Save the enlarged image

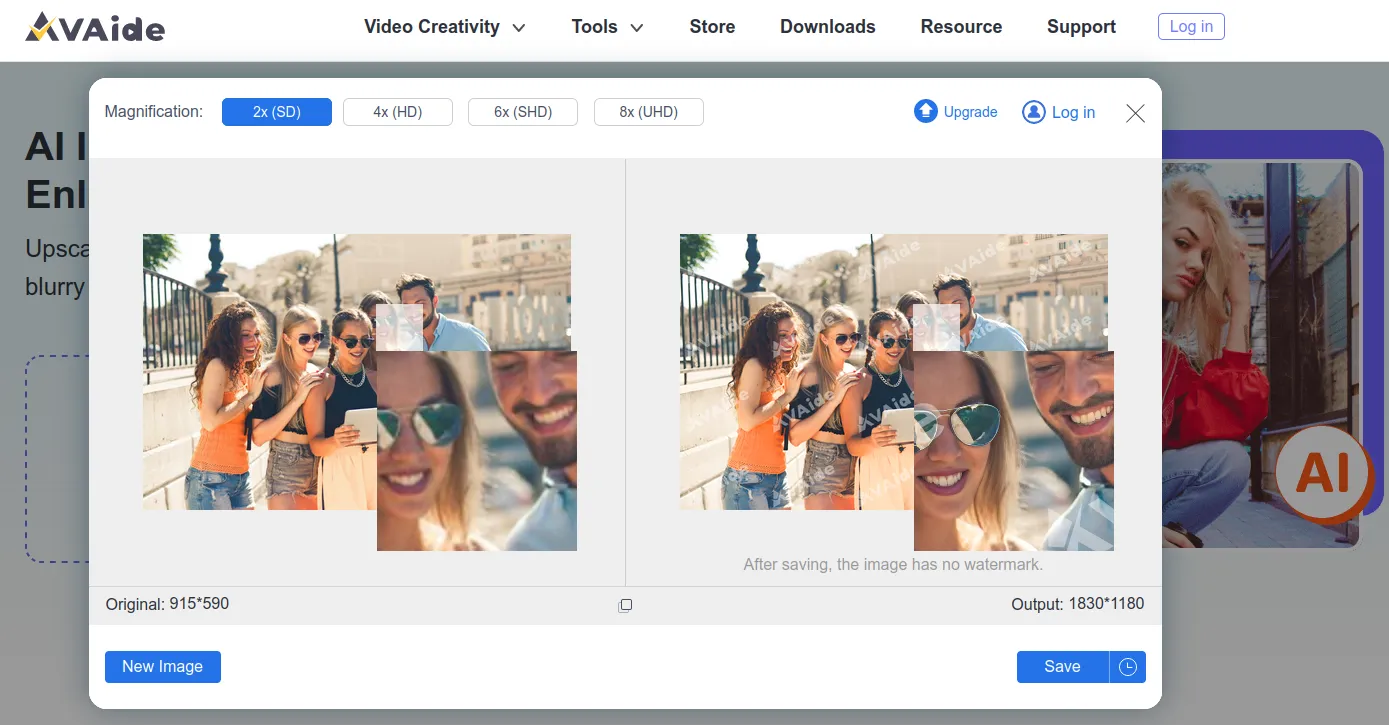coord(1061,666)
